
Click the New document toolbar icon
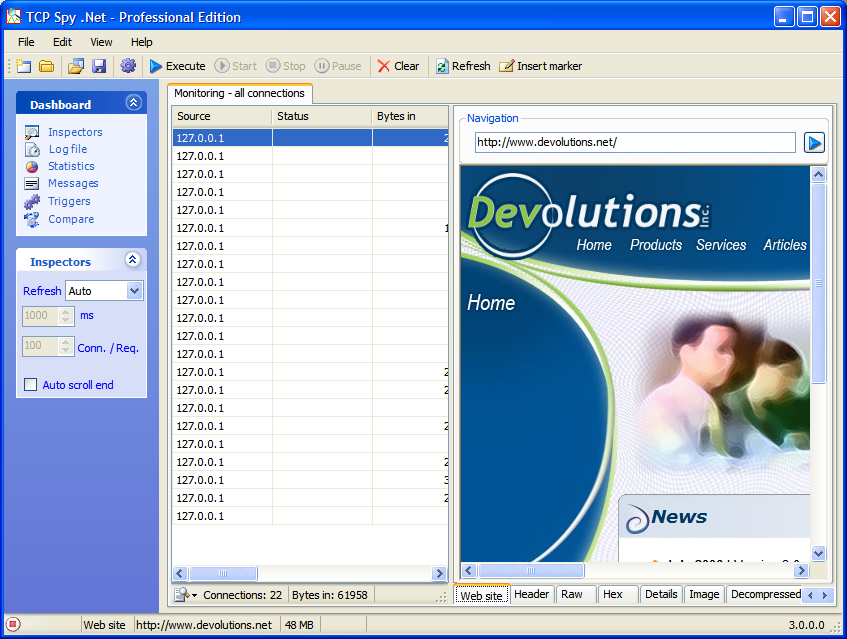click(x=23, y=66)
